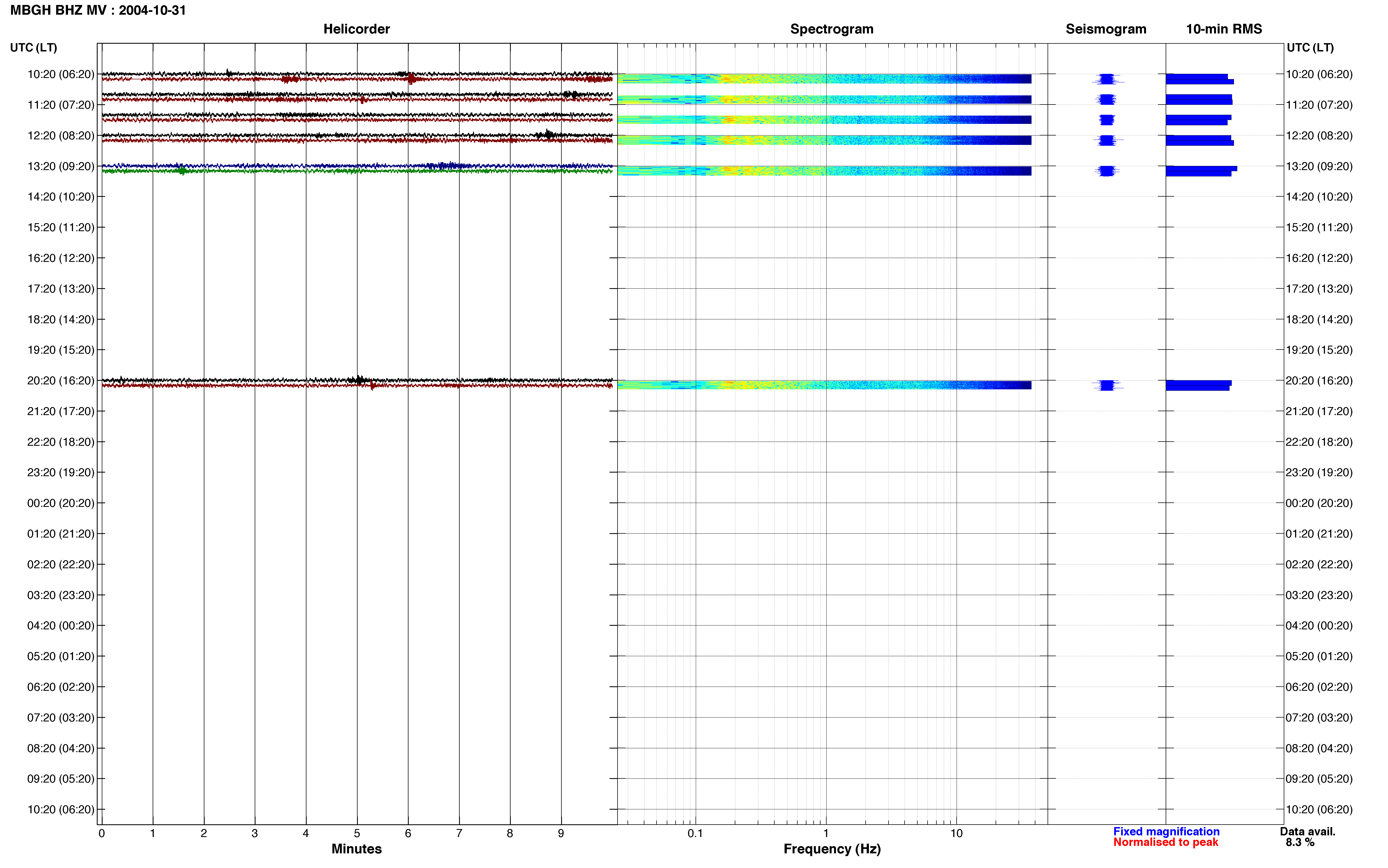Click the Data avail. label
The width and height of the screenshot is (1388, 868).
[1308, 831]
